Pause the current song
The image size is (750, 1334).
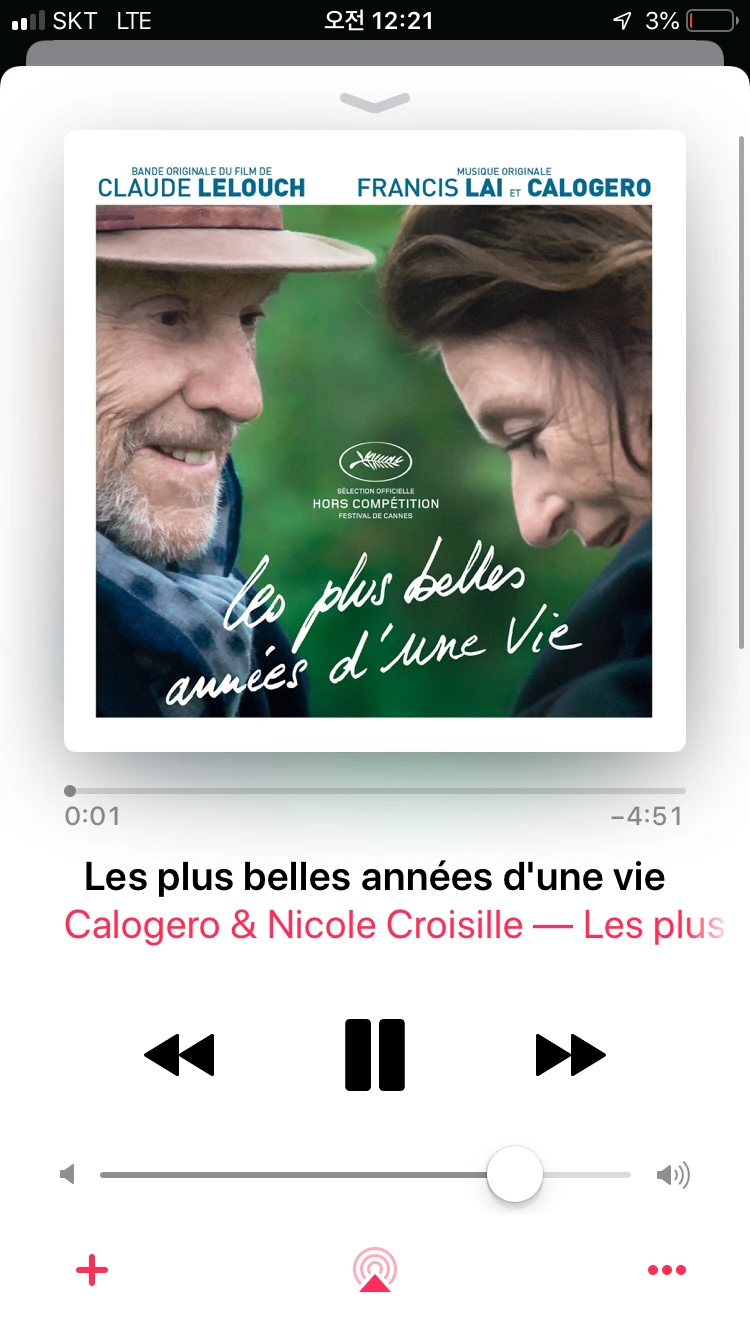tap(375, 1055)
